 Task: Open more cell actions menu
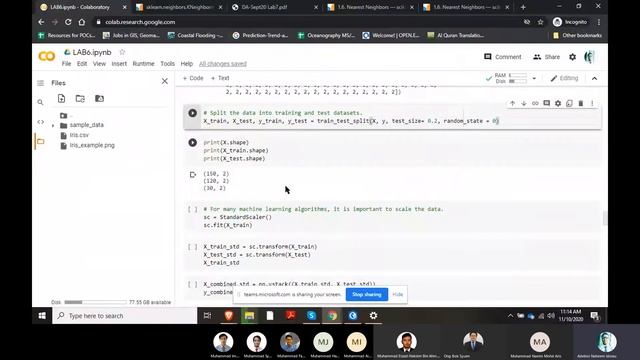pos(592,103)
